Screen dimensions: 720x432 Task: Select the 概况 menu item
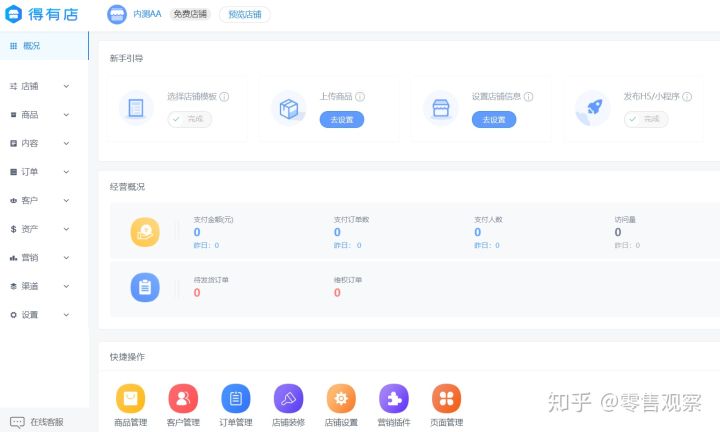pyautogui.click(x=44, y=46)
